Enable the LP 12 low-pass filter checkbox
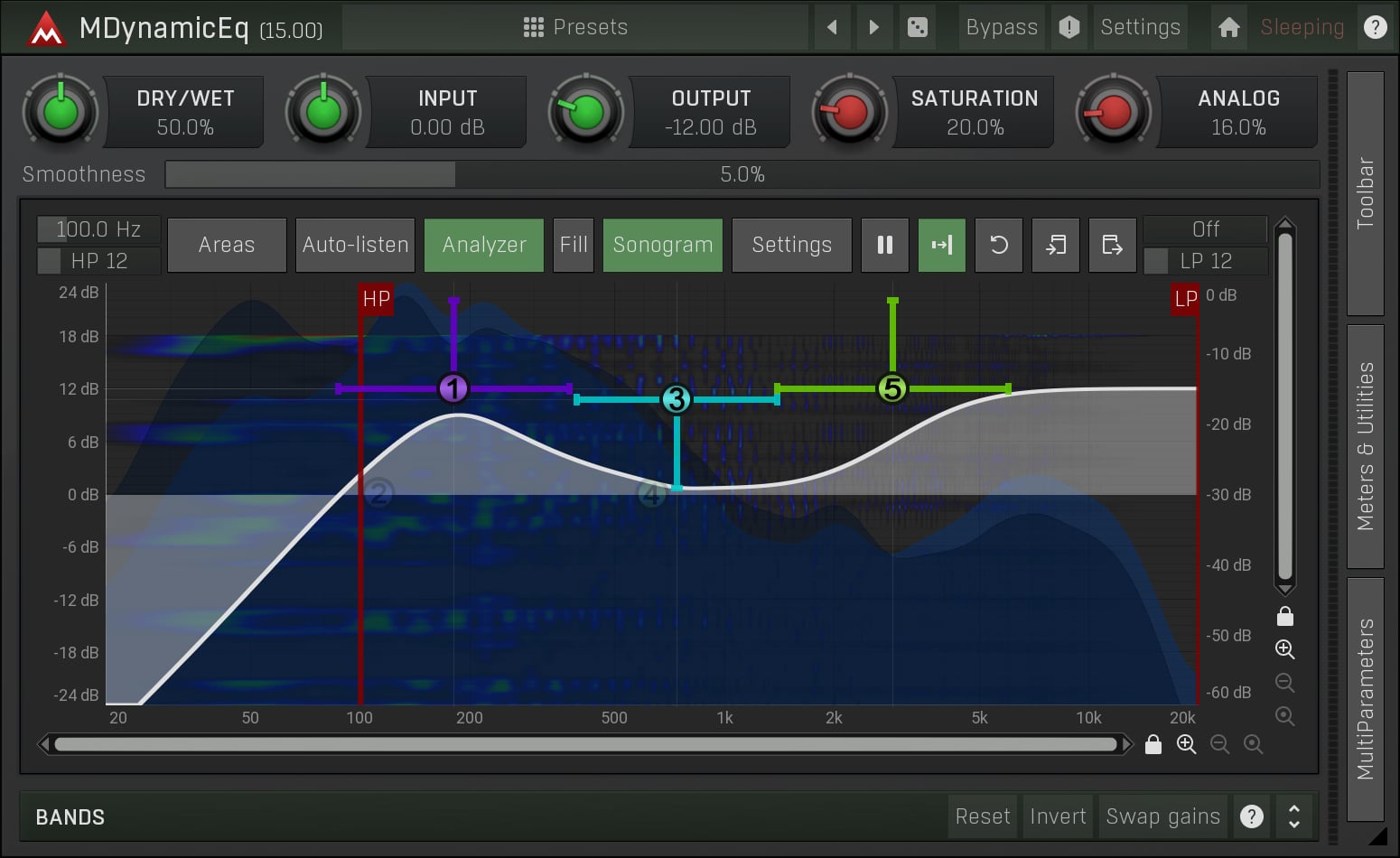Viewport: 1400px width, 858px height. 1156,261
